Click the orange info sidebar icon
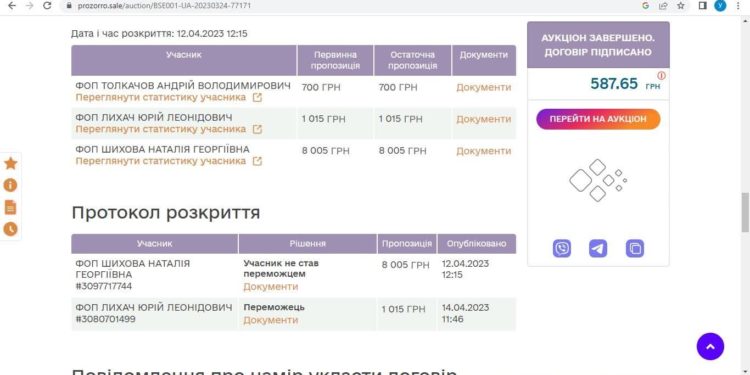This screenshot has width=750, height=375. tap(11, 185)
